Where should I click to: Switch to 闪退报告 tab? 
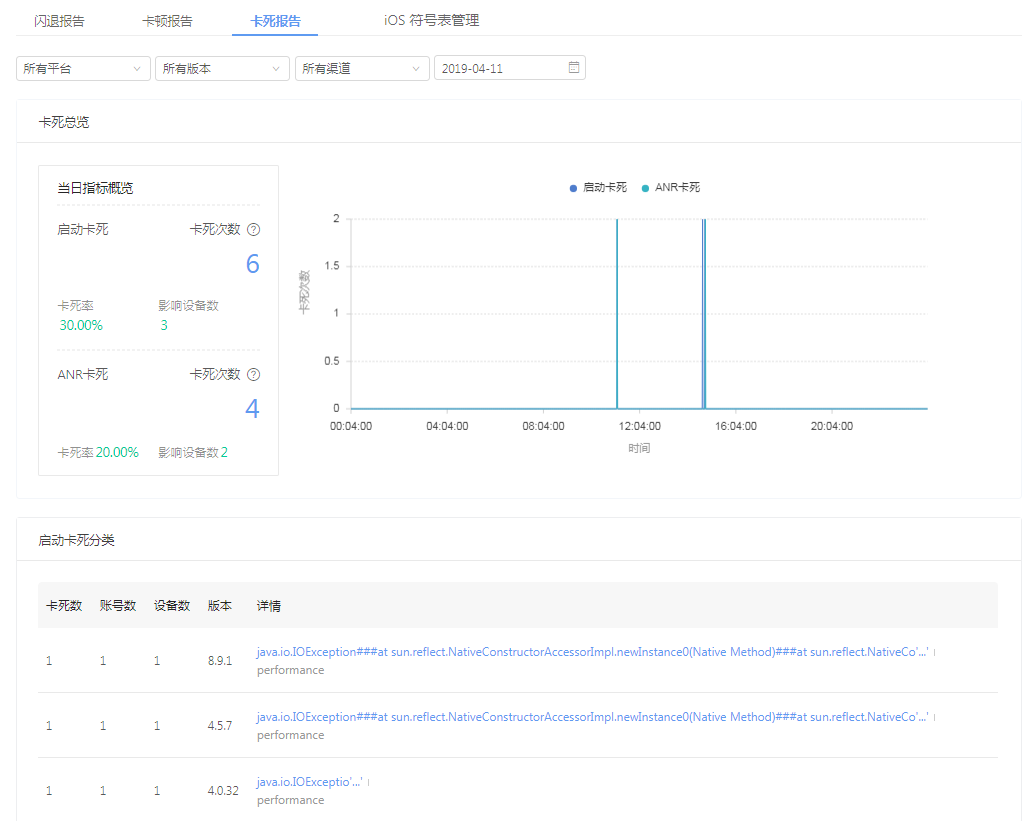(x=60, y=21)
